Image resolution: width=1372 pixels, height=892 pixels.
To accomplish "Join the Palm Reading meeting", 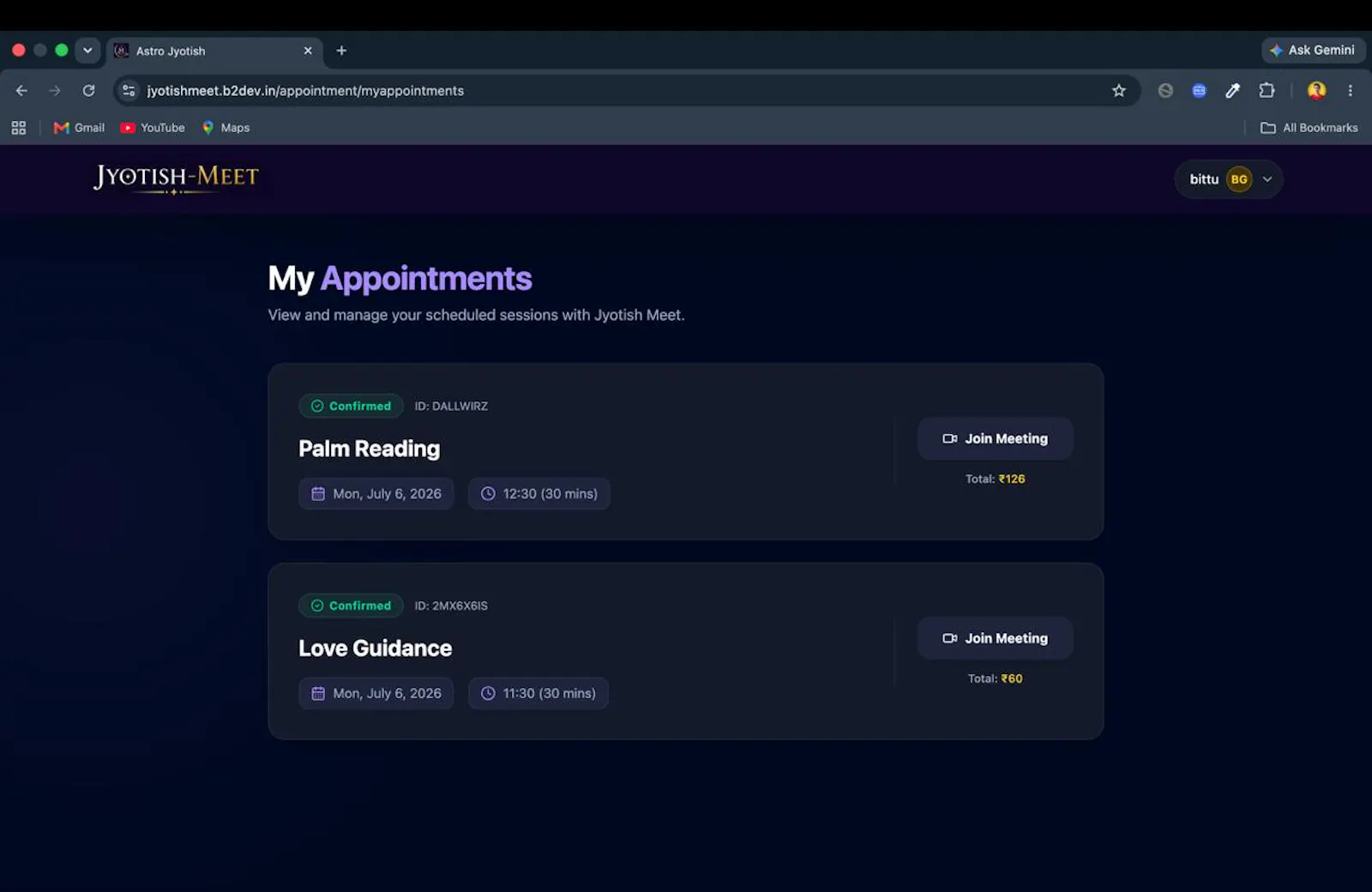I will (995, 438).
